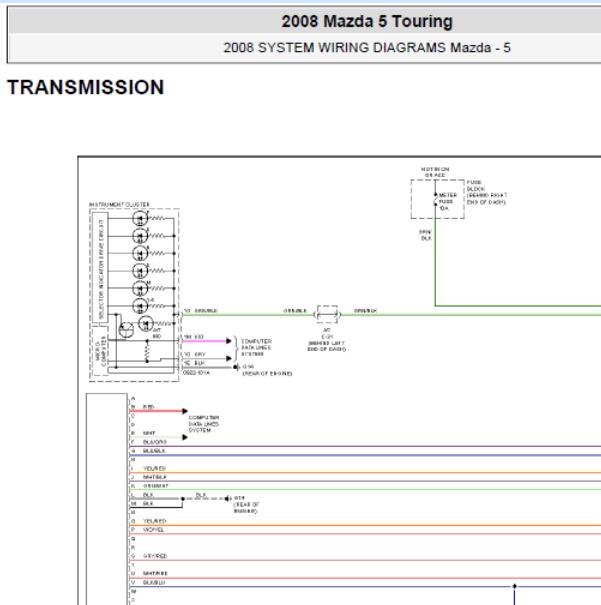Click the VIO/YEL wire label at pin P
The width and height of the screenshot is (601, 605).
point(153,530)
